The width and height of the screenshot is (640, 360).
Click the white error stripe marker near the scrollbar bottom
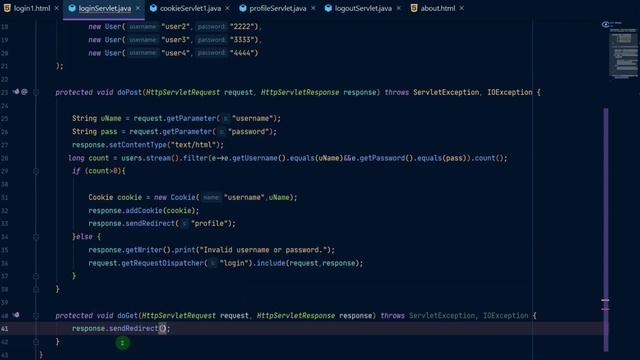(x=605, y=300)
